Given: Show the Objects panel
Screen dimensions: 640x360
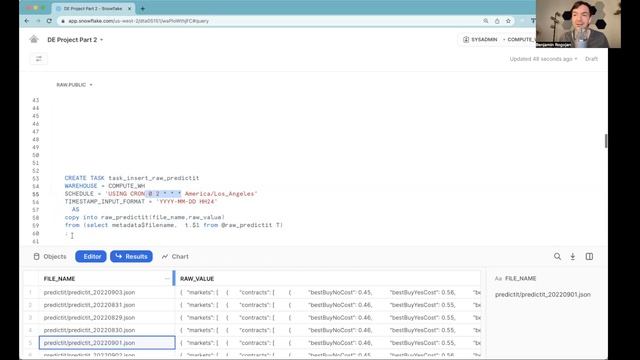Looking at the screenshot, I should point(50,256).
